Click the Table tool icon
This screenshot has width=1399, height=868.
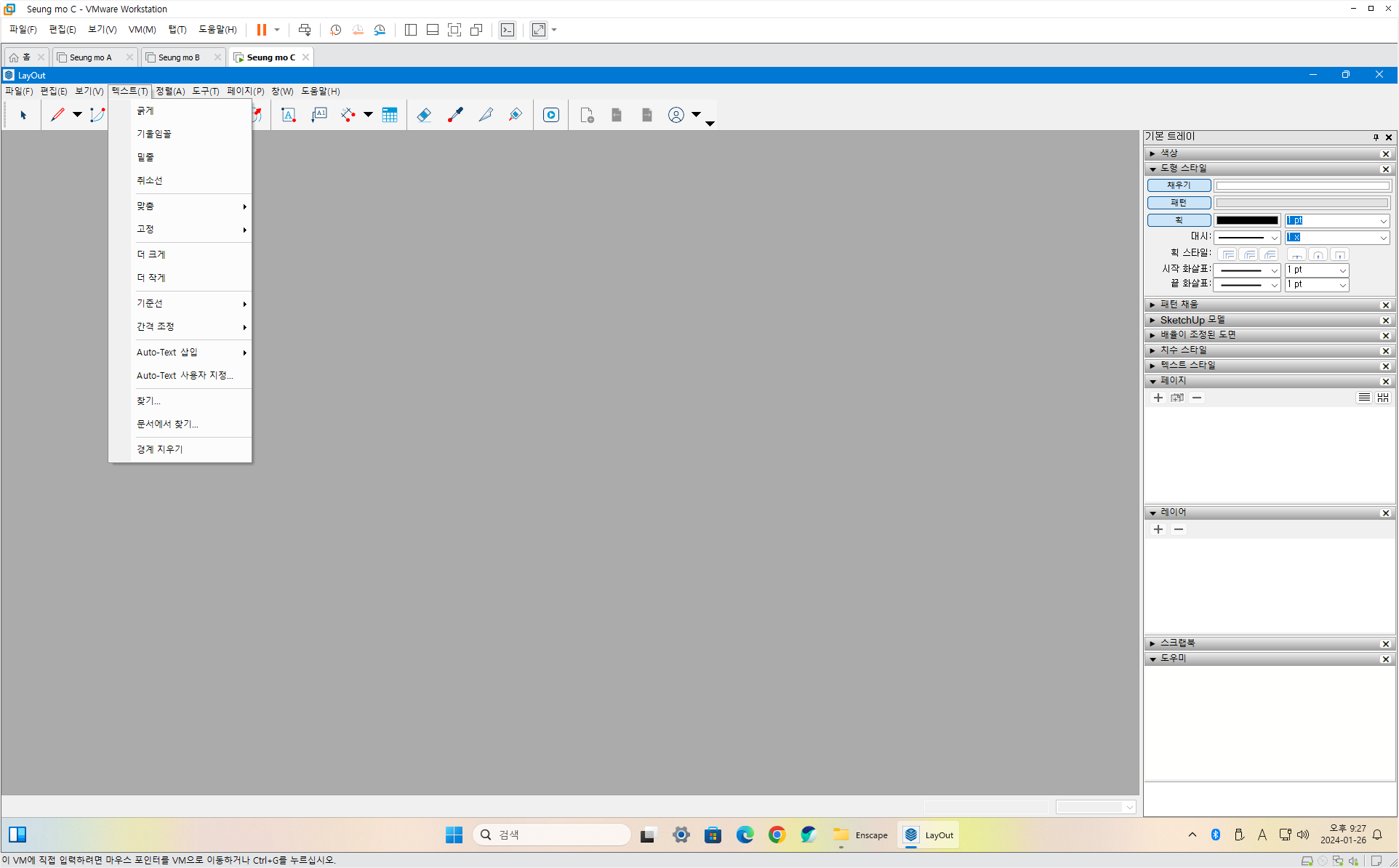(x=390, y=115)
